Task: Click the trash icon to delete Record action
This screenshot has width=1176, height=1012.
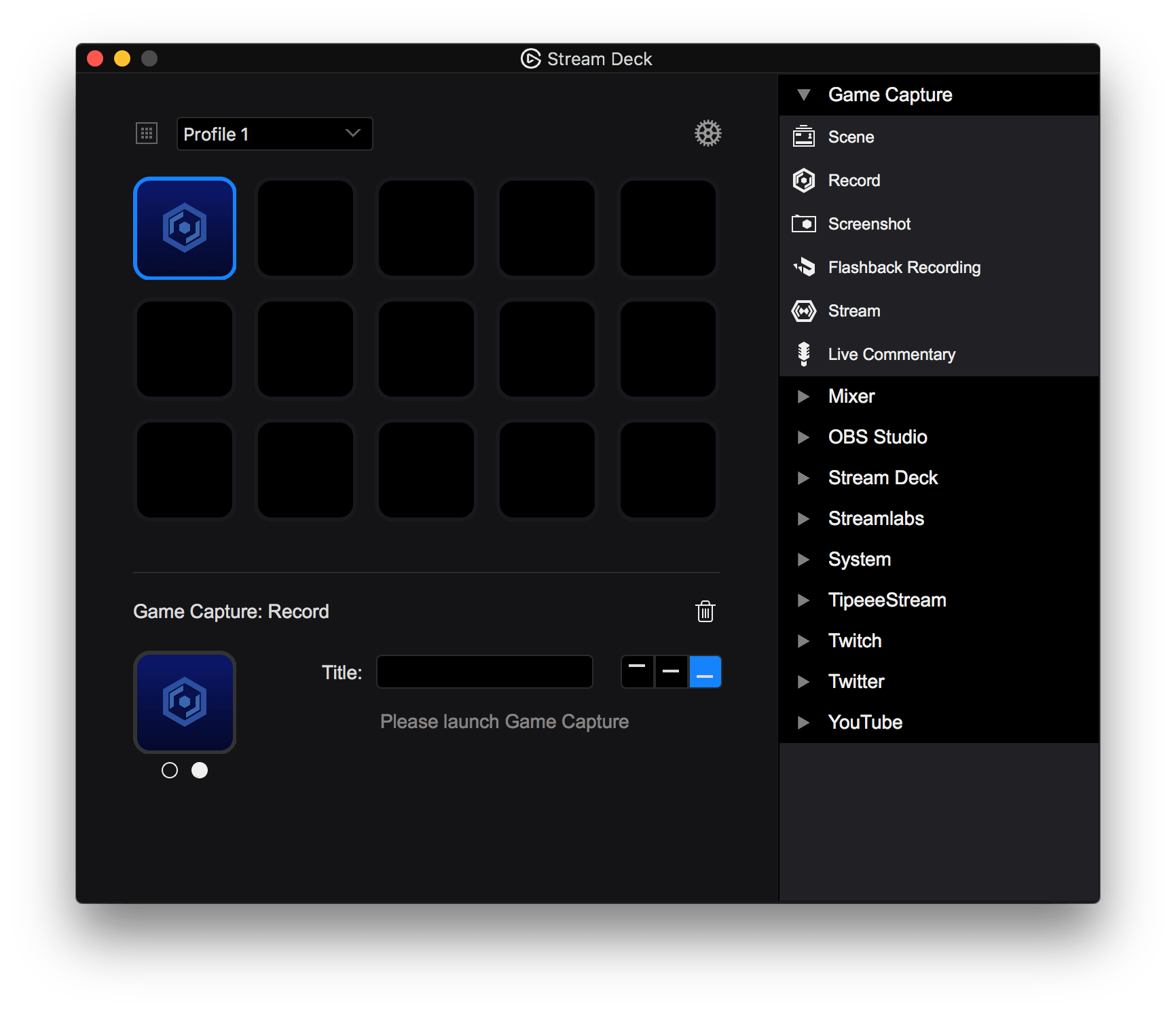Action: (x=705, y=611)
